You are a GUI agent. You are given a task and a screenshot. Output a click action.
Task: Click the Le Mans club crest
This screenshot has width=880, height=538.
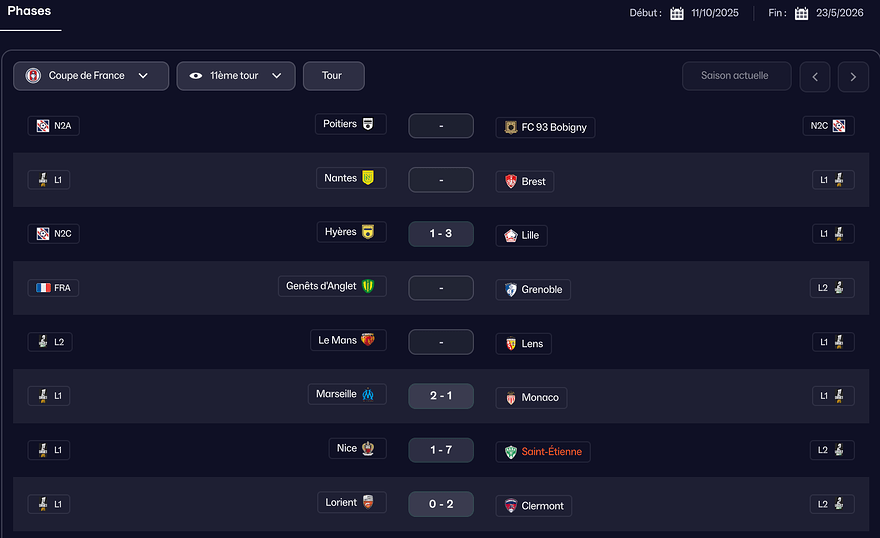pos(368,341)
